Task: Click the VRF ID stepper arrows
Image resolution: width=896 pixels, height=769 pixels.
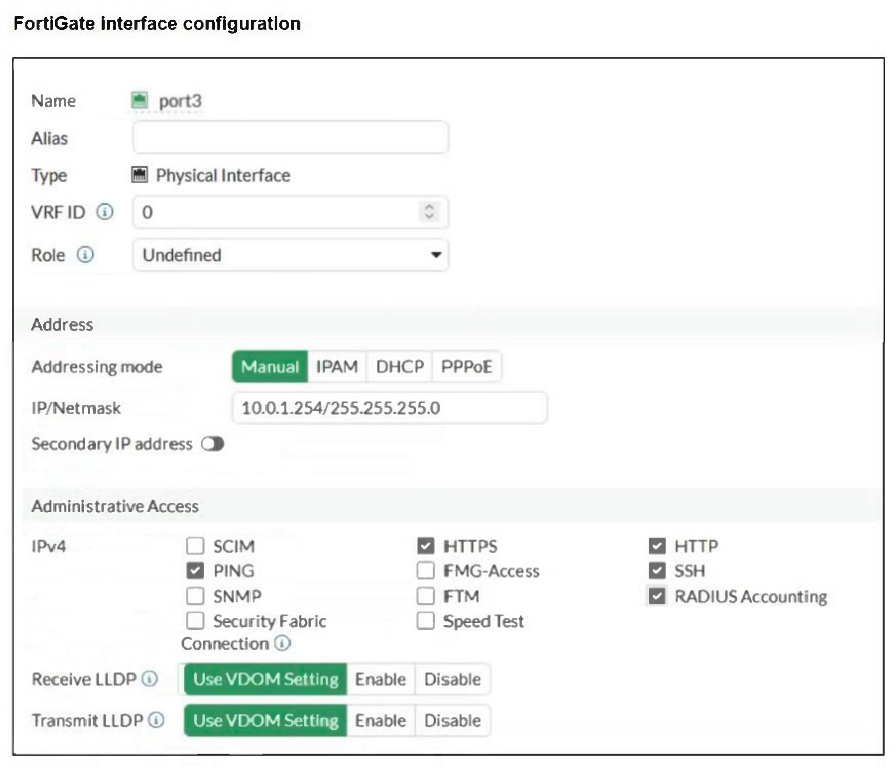Action: coord(429,212)
